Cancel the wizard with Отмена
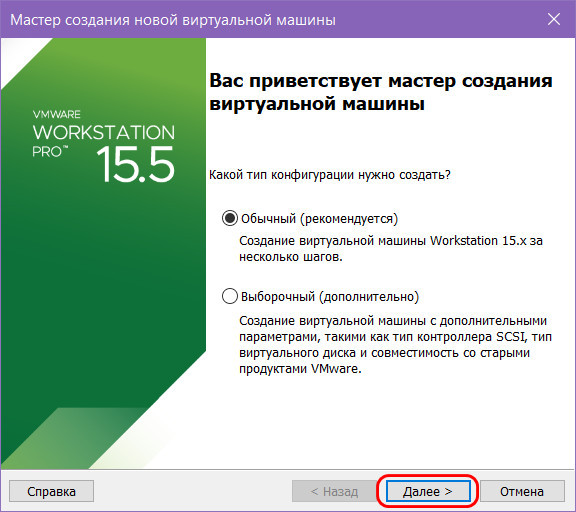The image size is (576, 512). tap(522, 491)
